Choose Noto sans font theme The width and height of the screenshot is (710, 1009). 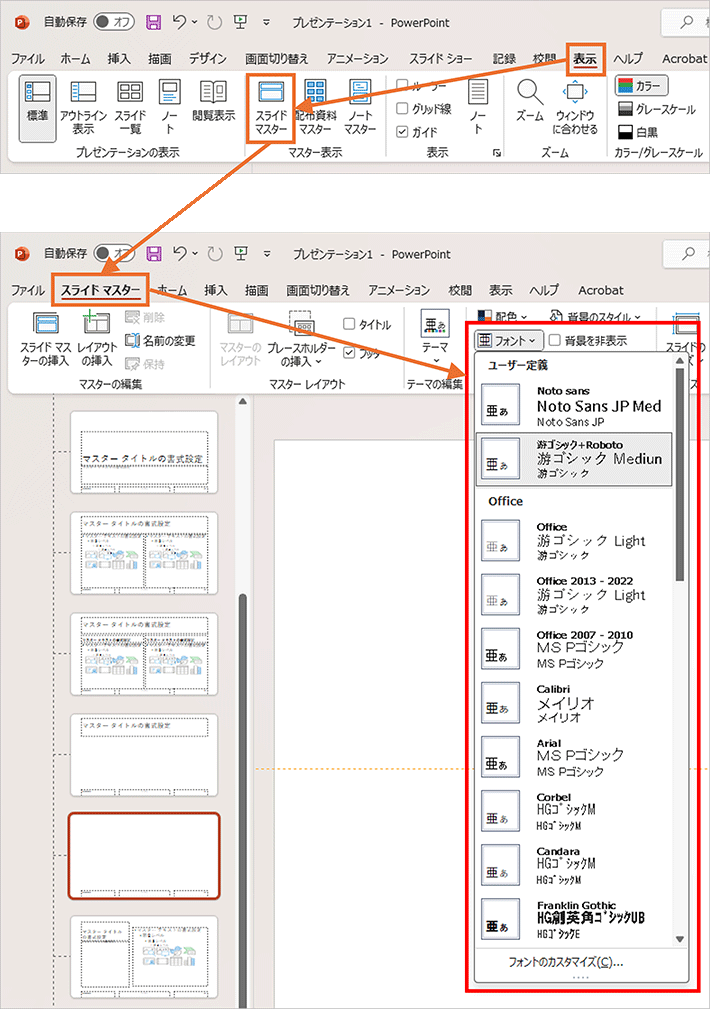click(576, 405)
